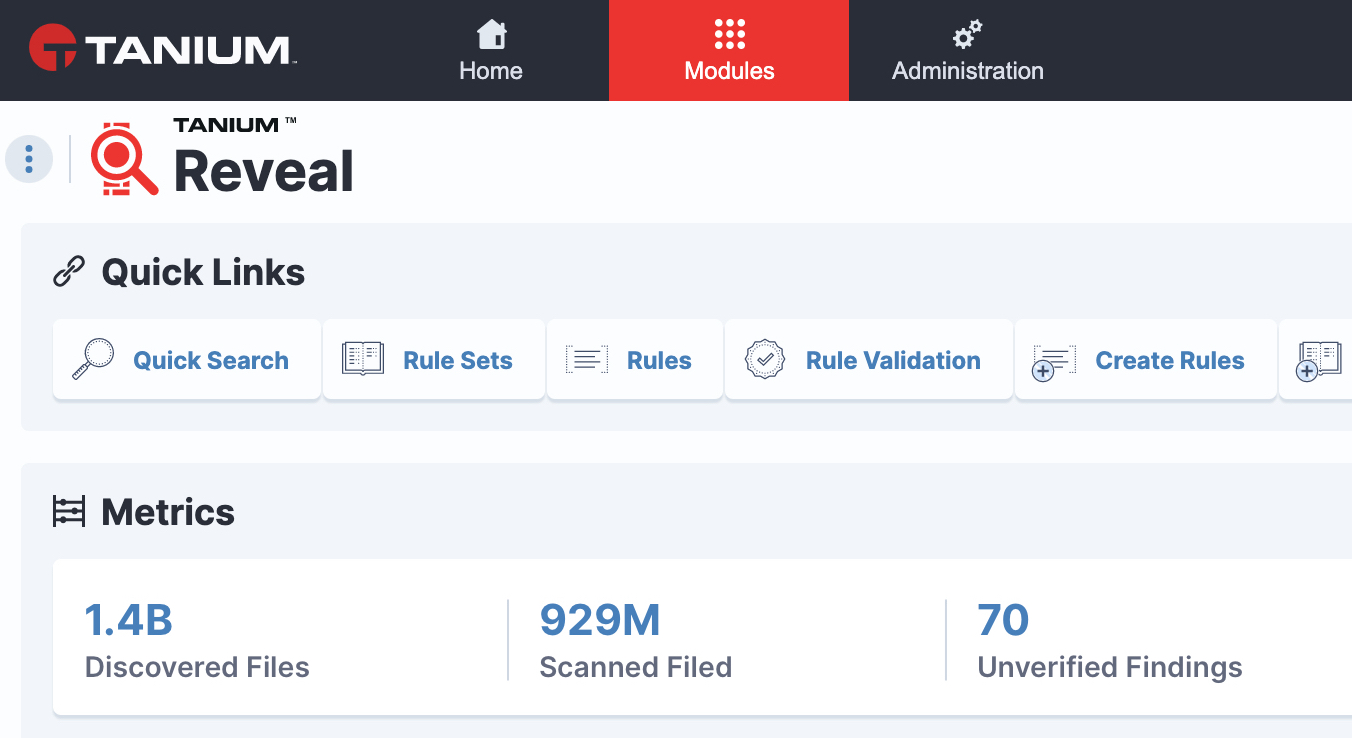The height and width of the screenshot is (738, 1352).
Task: Click the 1.4B Discovered Files value
Action: [129, 620]
